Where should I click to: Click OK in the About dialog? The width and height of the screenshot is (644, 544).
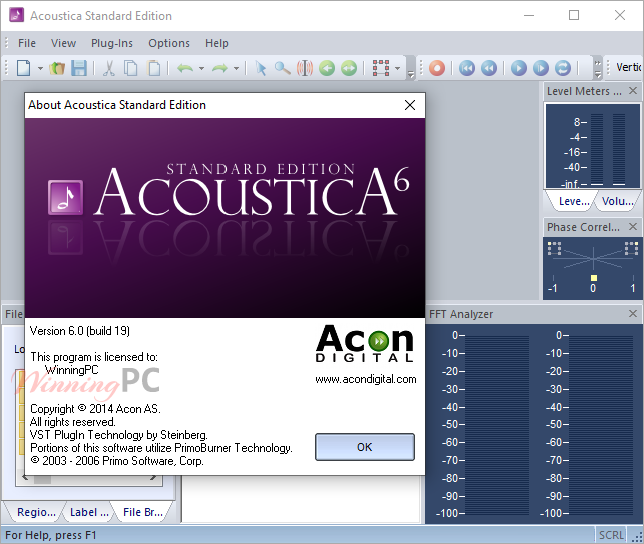tap(365, 447)
